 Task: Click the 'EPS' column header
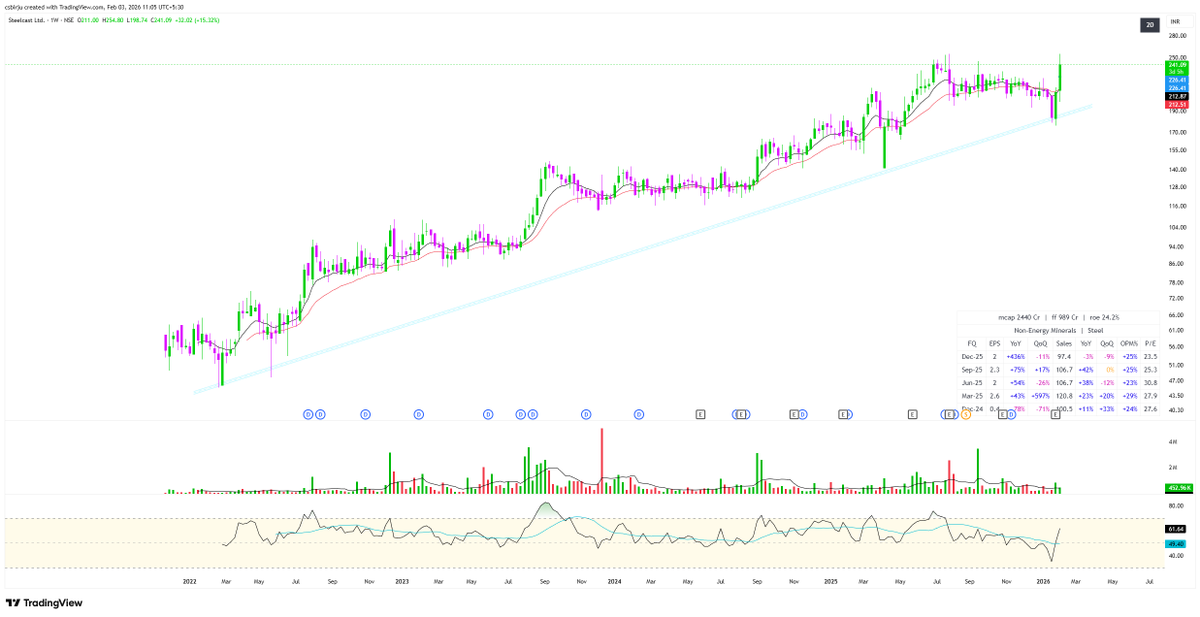(995, 344)
